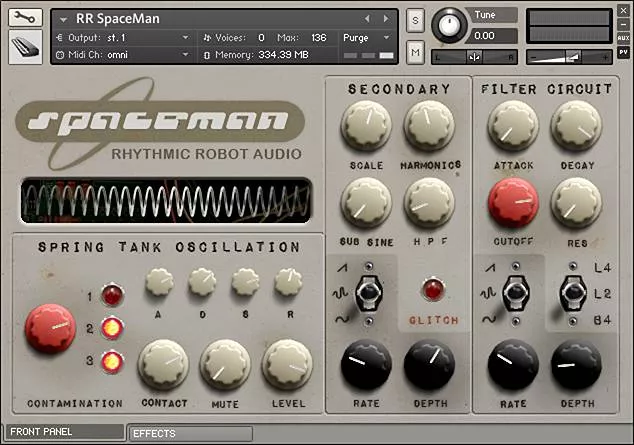
Task: Switch to the EFFECTS tab
Action: click(191, 434)
